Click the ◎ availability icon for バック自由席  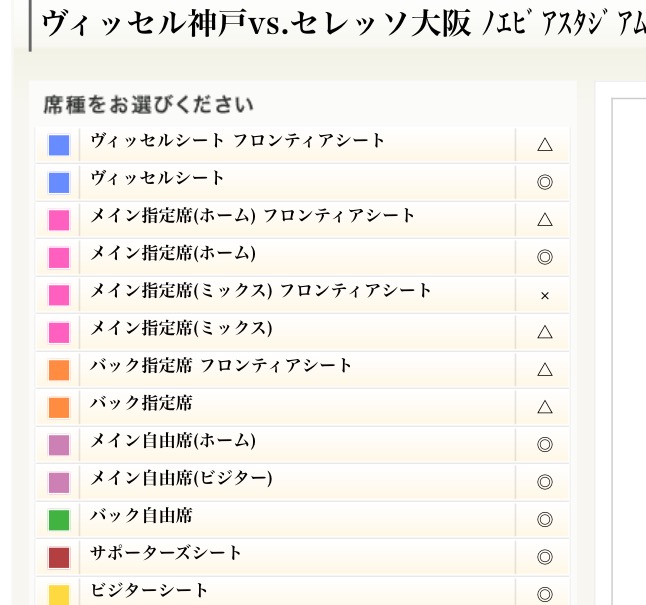544,519
